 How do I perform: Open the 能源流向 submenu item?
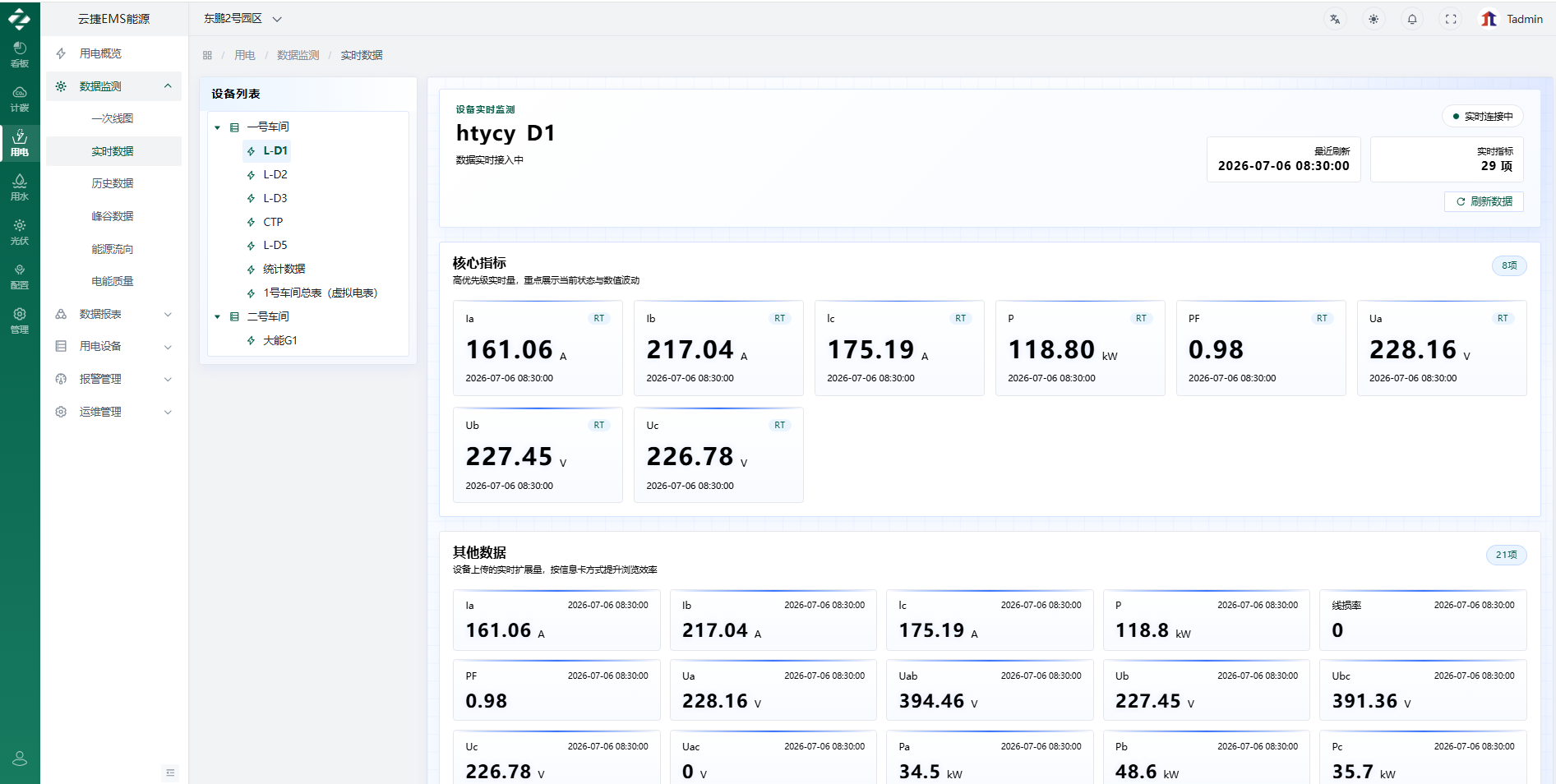(113, 249)
